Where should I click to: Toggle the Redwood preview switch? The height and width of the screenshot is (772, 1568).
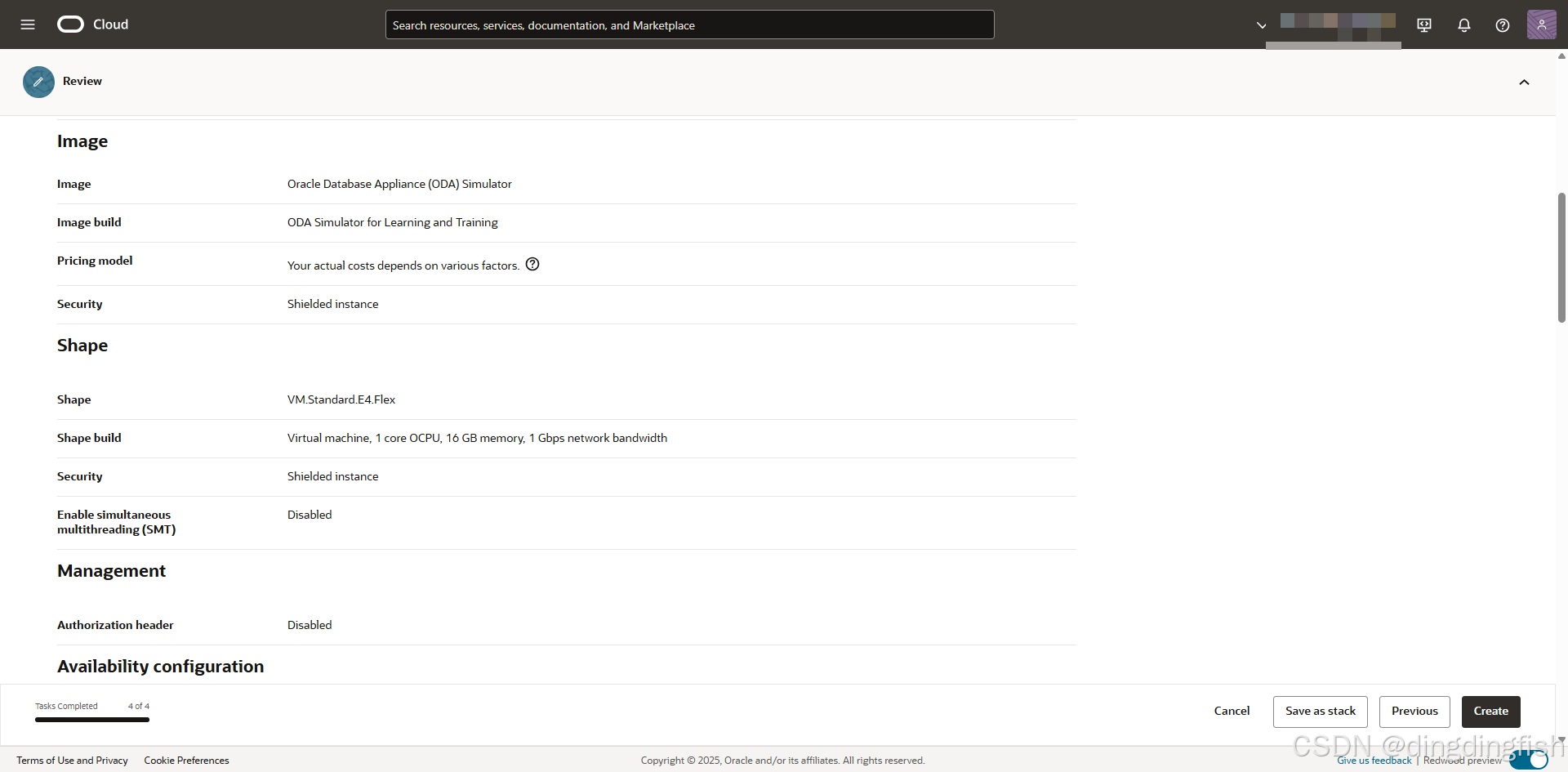[x=1529, y=759]
